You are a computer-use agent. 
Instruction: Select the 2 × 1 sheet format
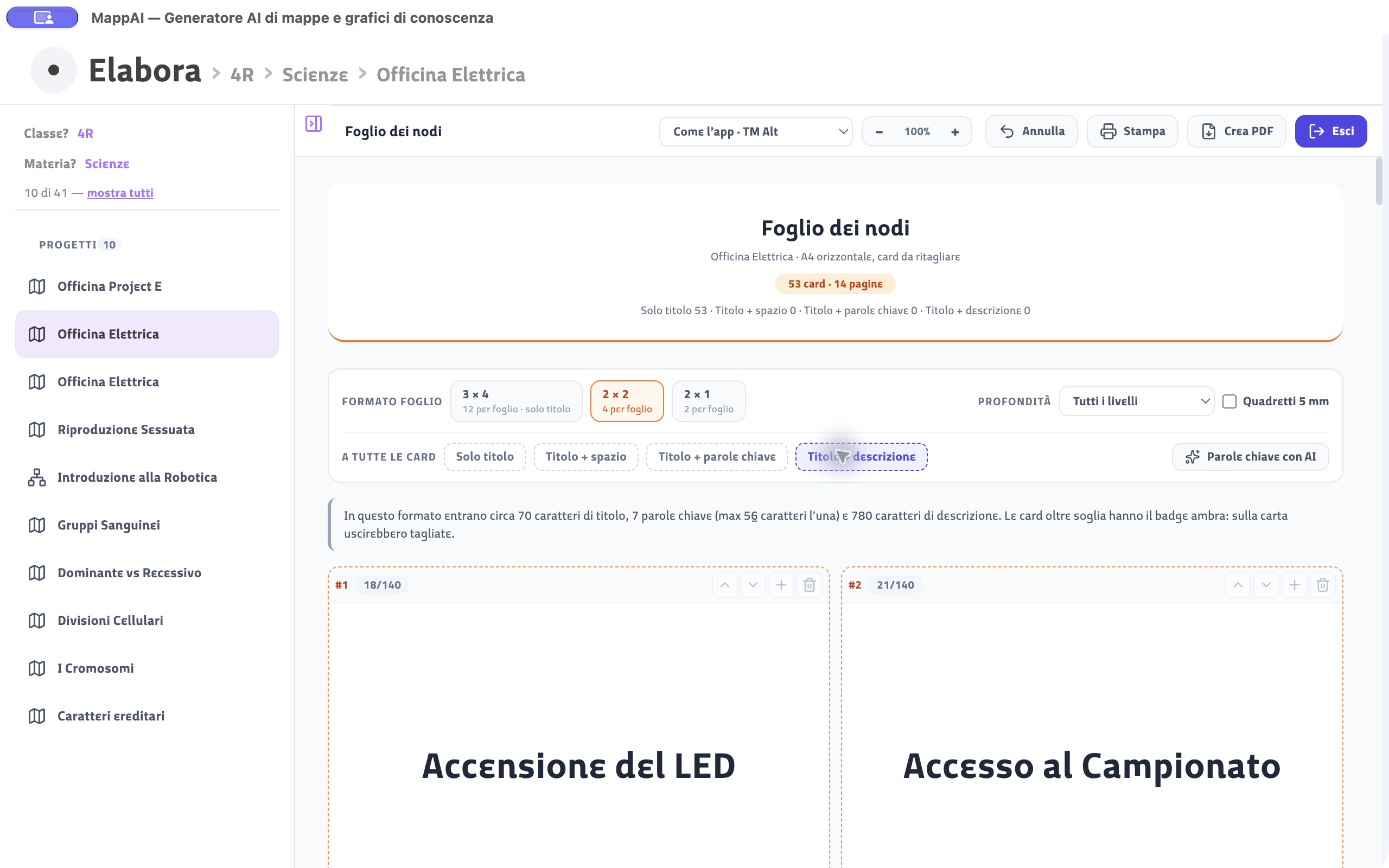click(x=708, y=401)
